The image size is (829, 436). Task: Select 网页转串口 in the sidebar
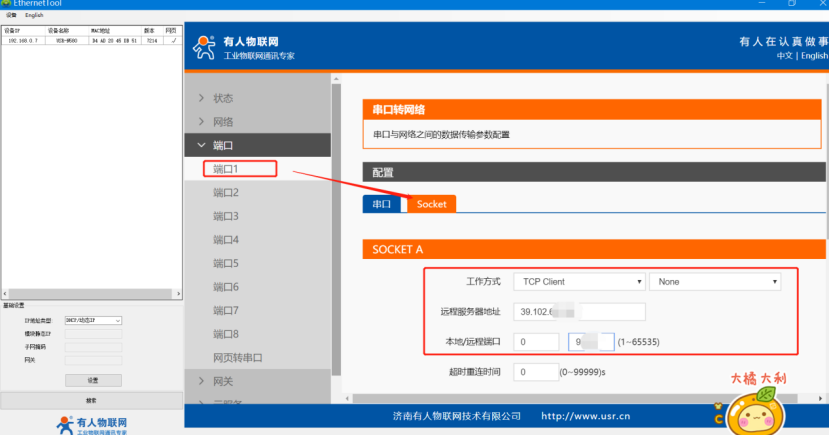pos(244,357)
